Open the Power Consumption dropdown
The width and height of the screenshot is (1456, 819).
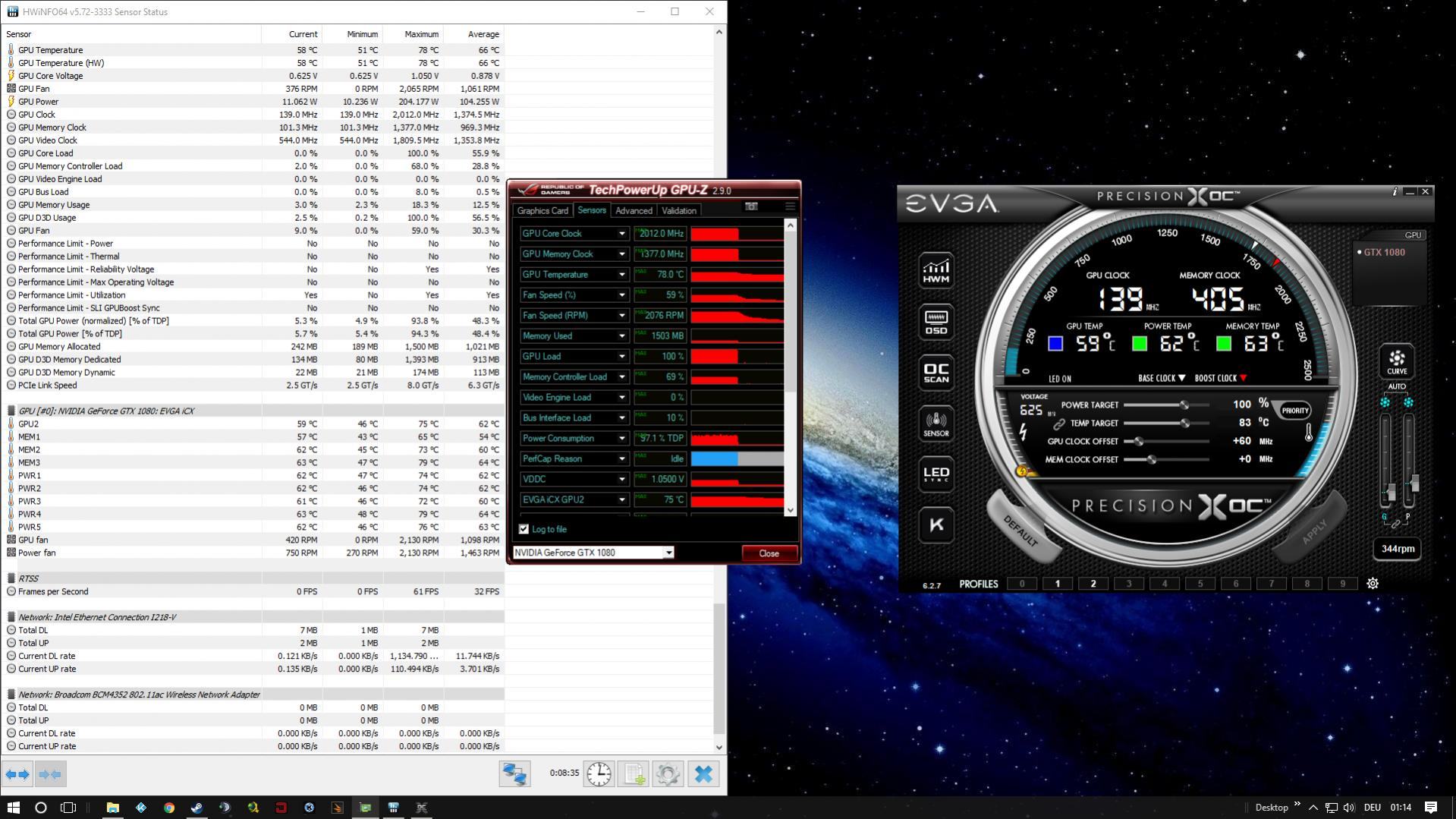click(621, 439)
